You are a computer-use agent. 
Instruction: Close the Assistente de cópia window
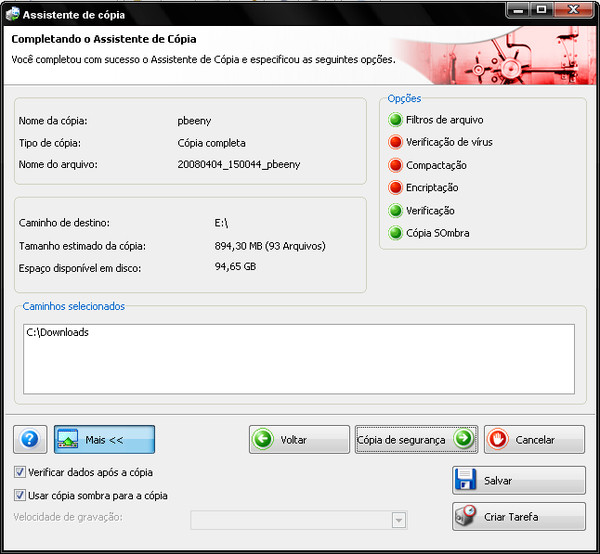(573, 10)
